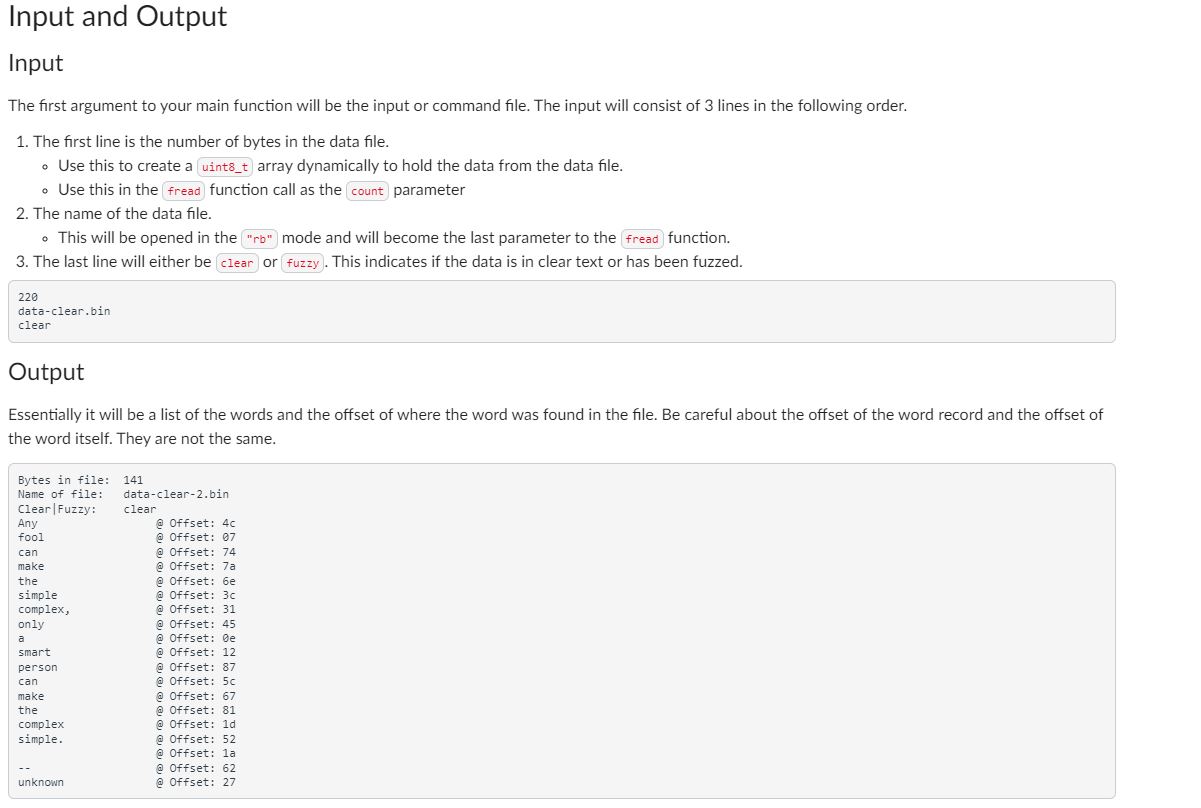Screen dimensions: 1201x808
Task: Select 'Offset: 27' on the last line
Action: click(196, 782)
